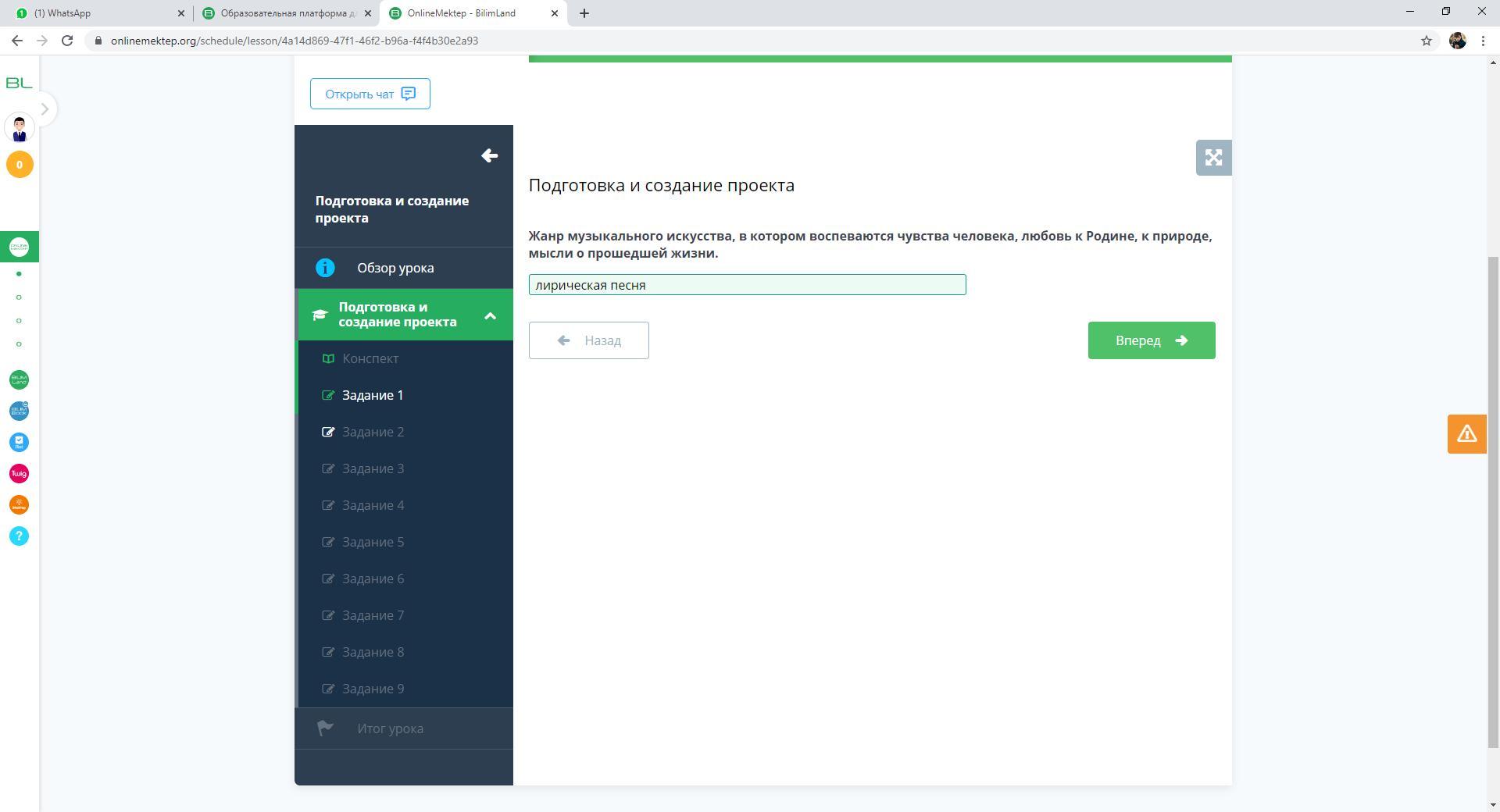
Task: Open the Bilim Book sidebar icon
Action: (x=19, y=411)
